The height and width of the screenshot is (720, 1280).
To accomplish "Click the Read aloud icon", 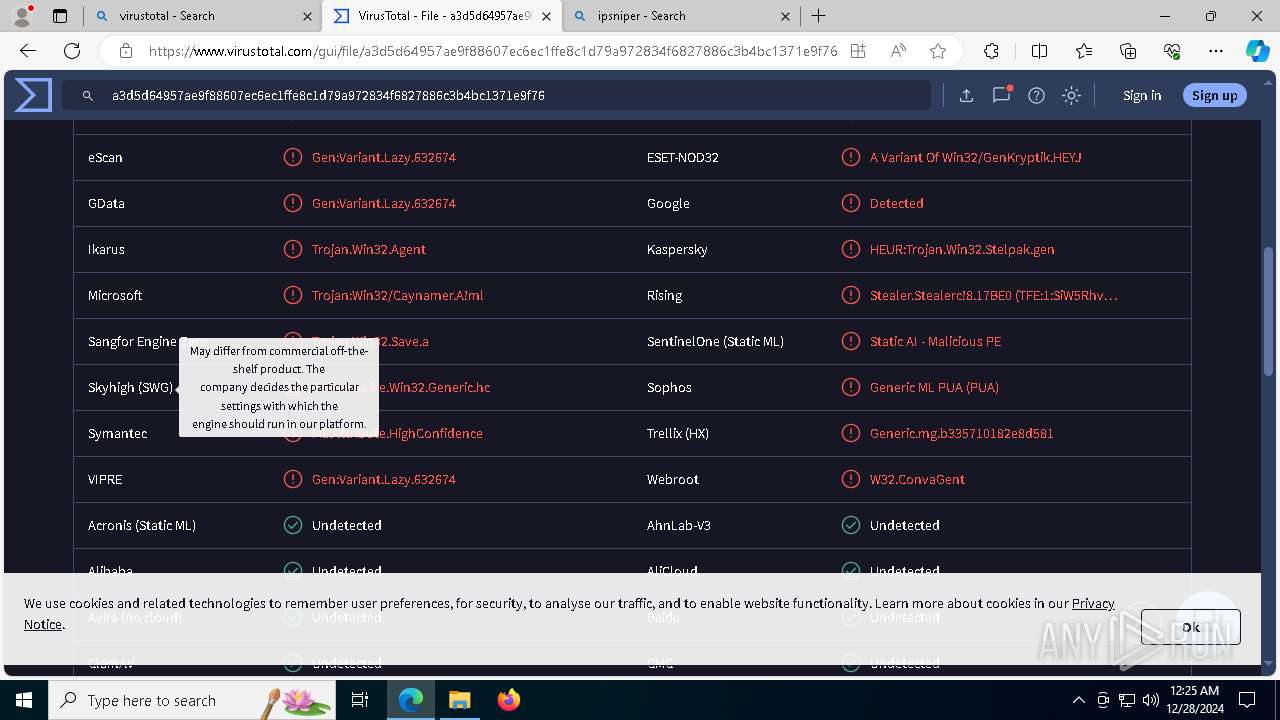I will [898, 51].
